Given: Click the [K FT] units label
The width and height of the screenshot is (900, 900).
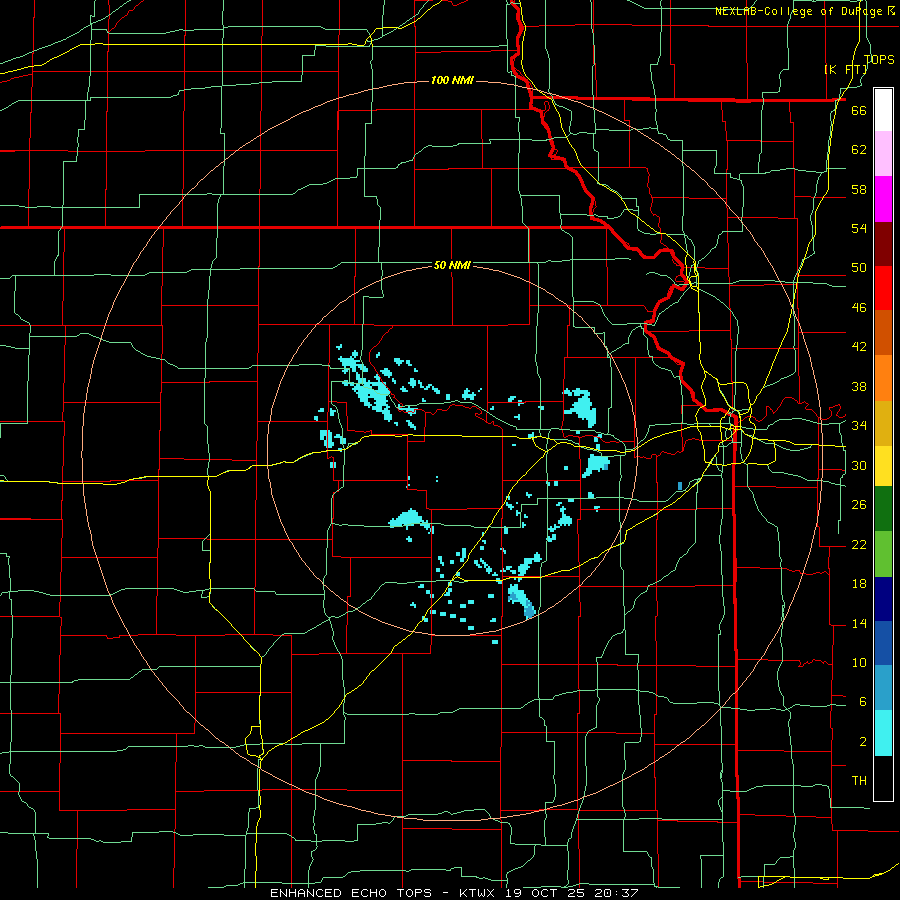Looking at the screenshot, I should coord(845,69).
